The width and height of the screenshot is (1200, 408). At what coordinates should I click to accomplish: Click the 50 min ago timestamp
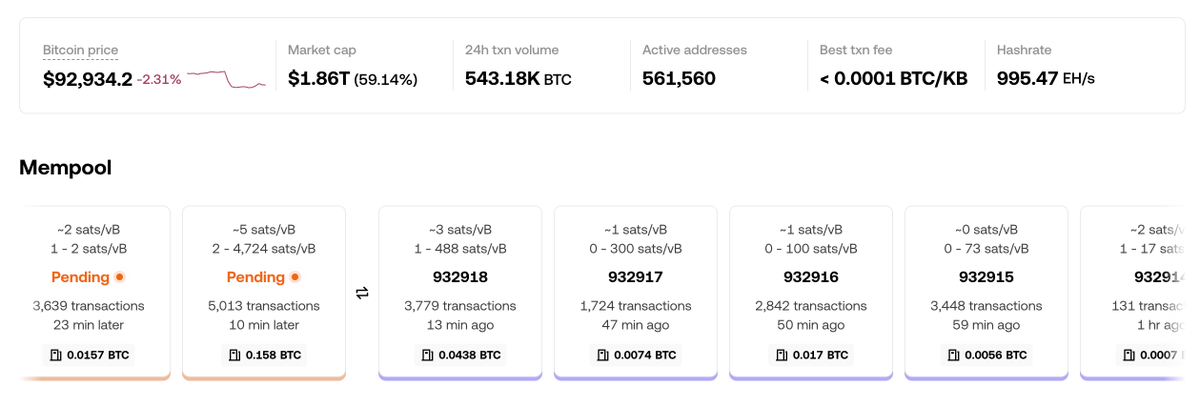[811, 325]
